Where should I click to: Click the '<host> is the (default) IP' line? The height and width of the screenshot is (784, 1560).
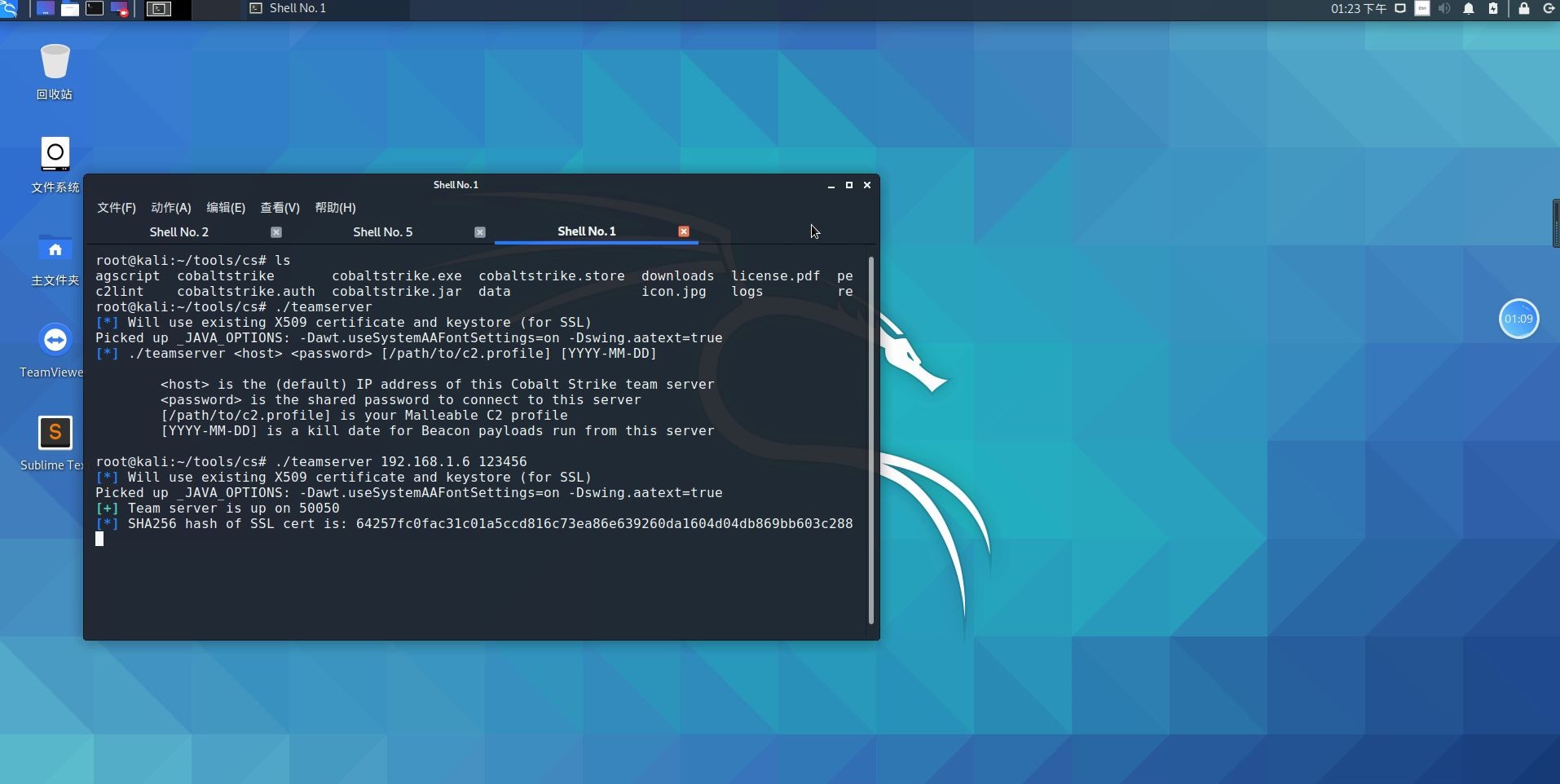click(438, 385)
